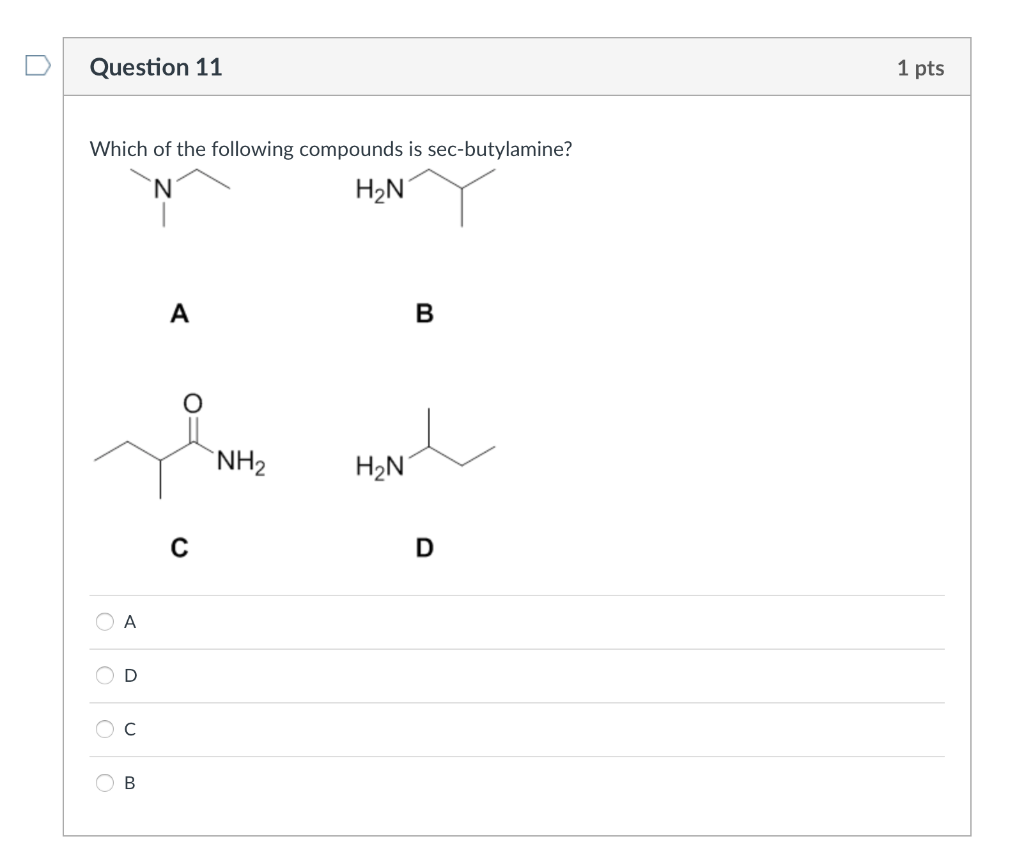
Task: Click the answer row text B
Action: (128, 784)
